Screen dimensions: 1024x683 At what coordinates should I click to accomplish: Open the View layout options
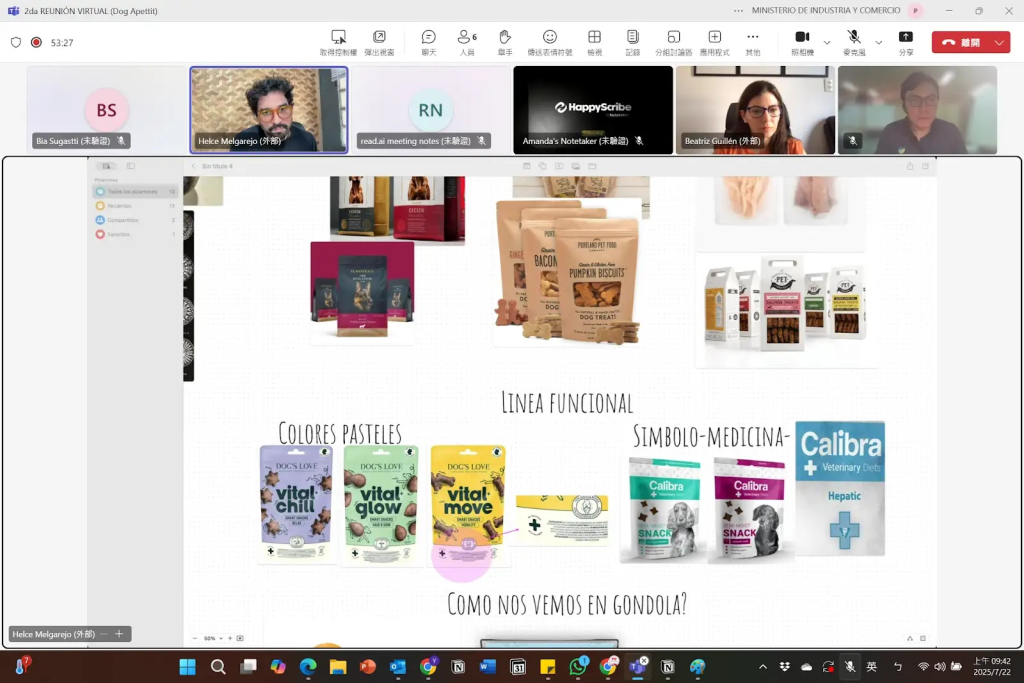[x=594, y=42]
